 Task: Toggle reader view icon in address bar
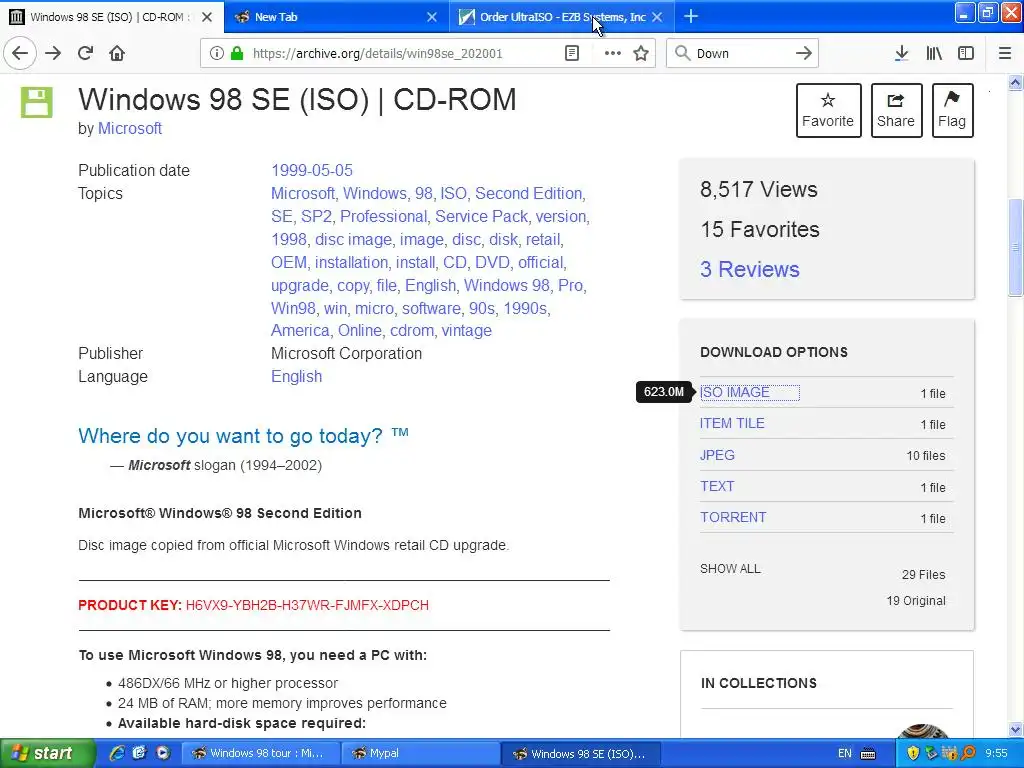572,54
